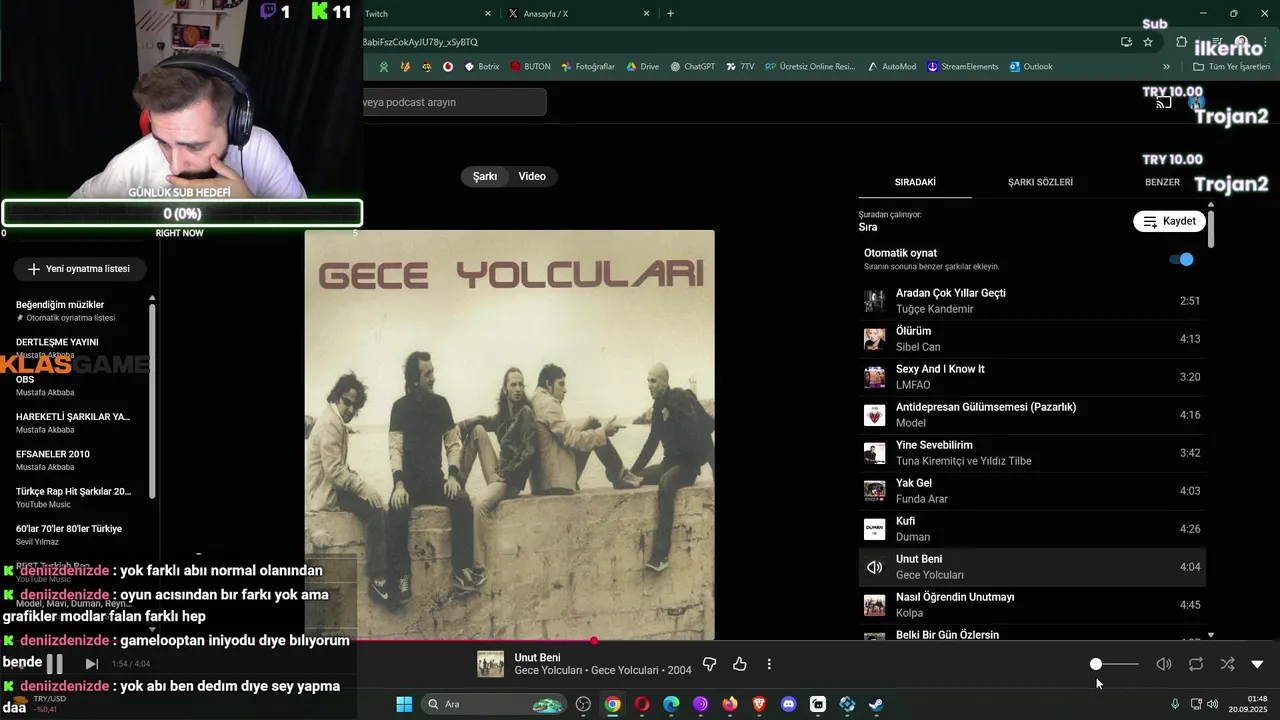Open the ChatGPT bookmark

[693, 67]
